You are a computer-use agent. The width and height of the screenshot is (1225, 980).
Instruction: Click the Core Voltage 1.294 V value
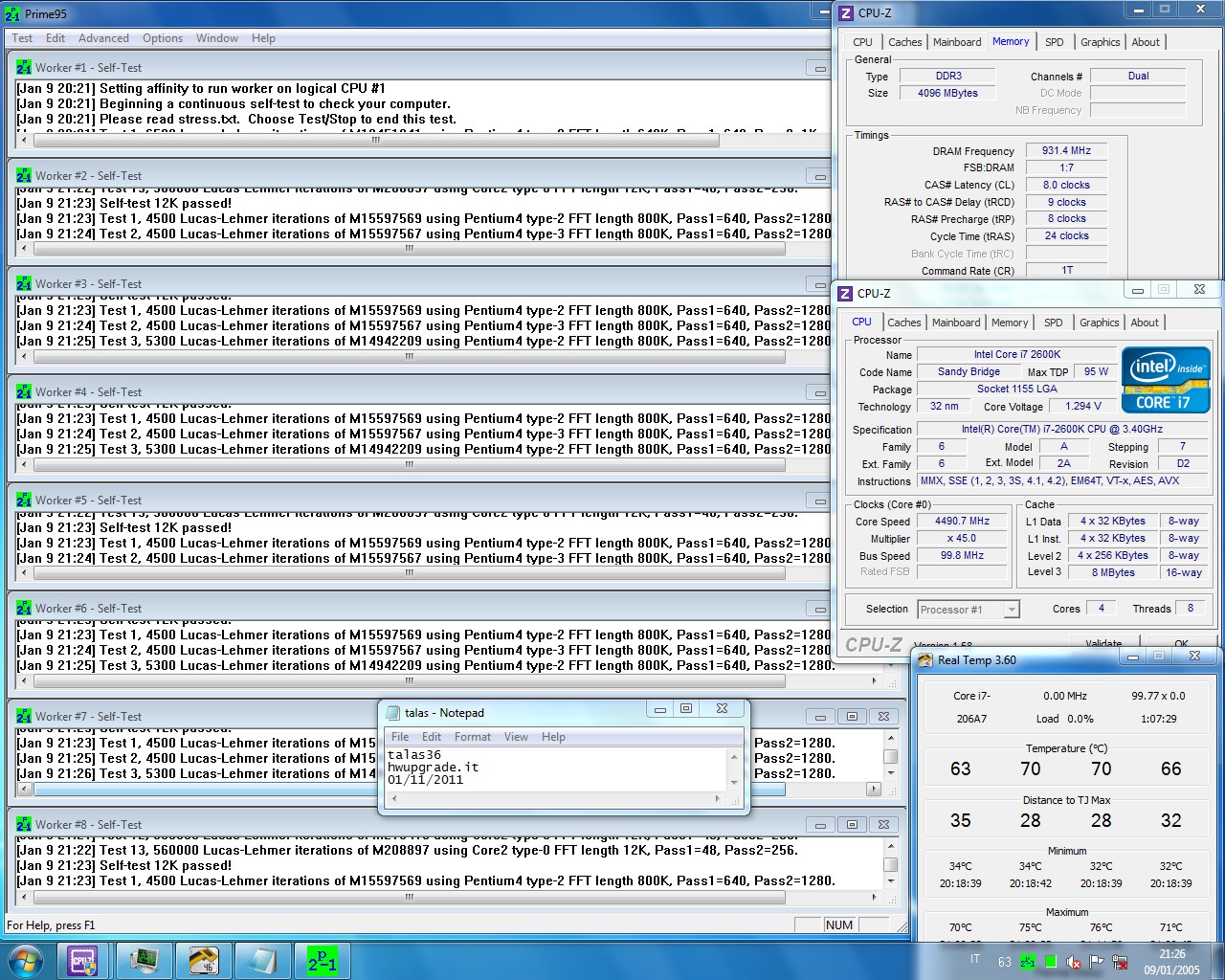[x=1084, y=407]
